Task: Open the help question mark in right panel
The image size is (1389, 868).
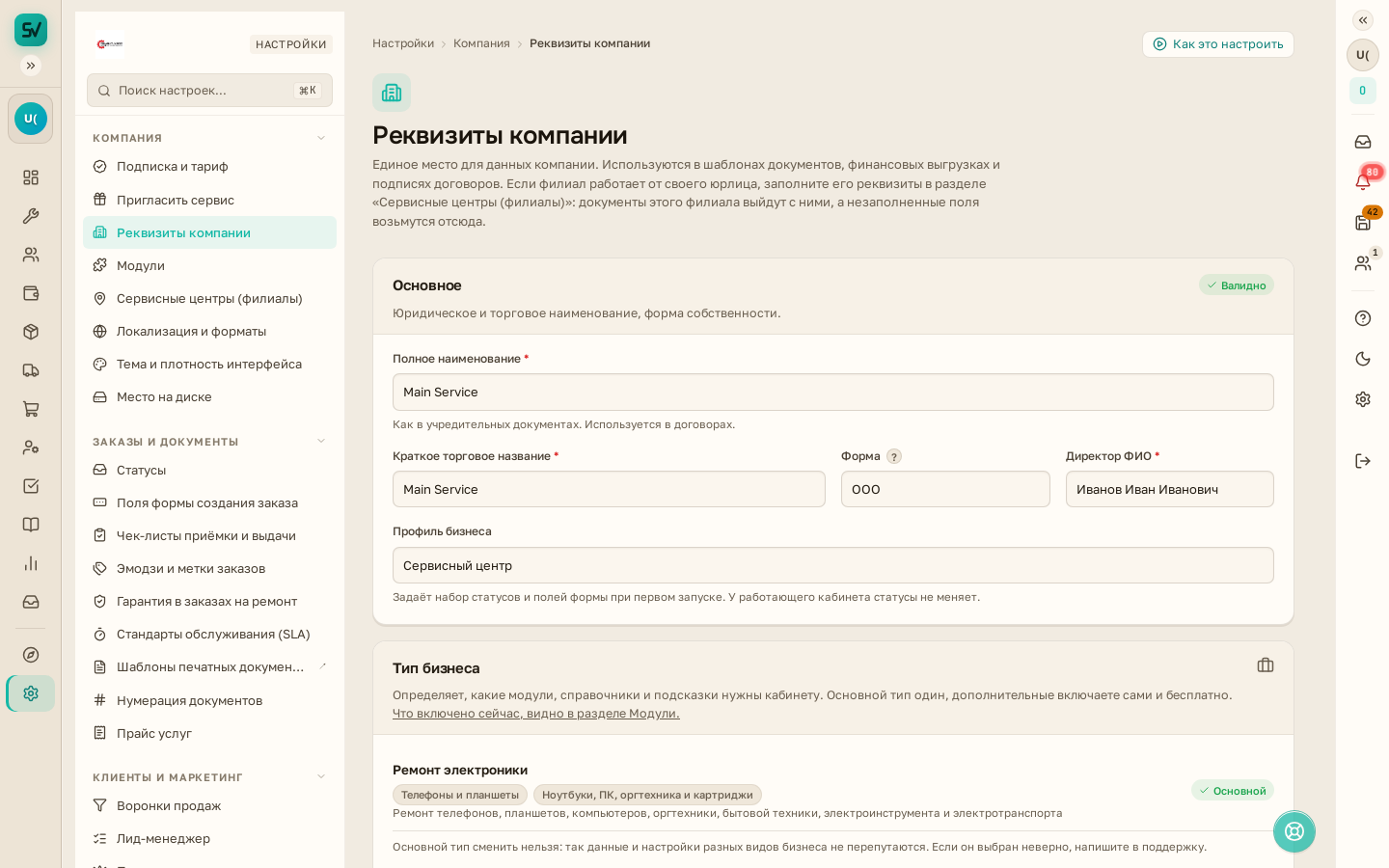Action: [x=1363, y=318]
